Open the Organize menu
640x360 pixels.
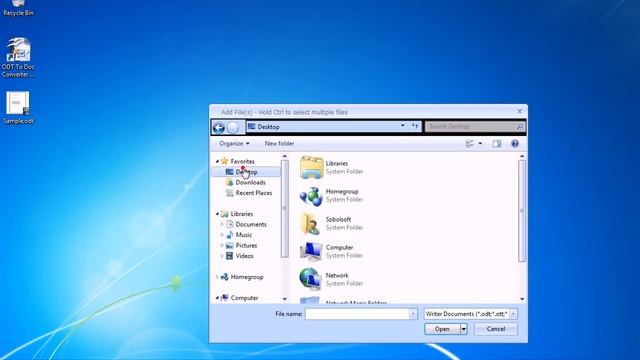(x=234, y=143)
